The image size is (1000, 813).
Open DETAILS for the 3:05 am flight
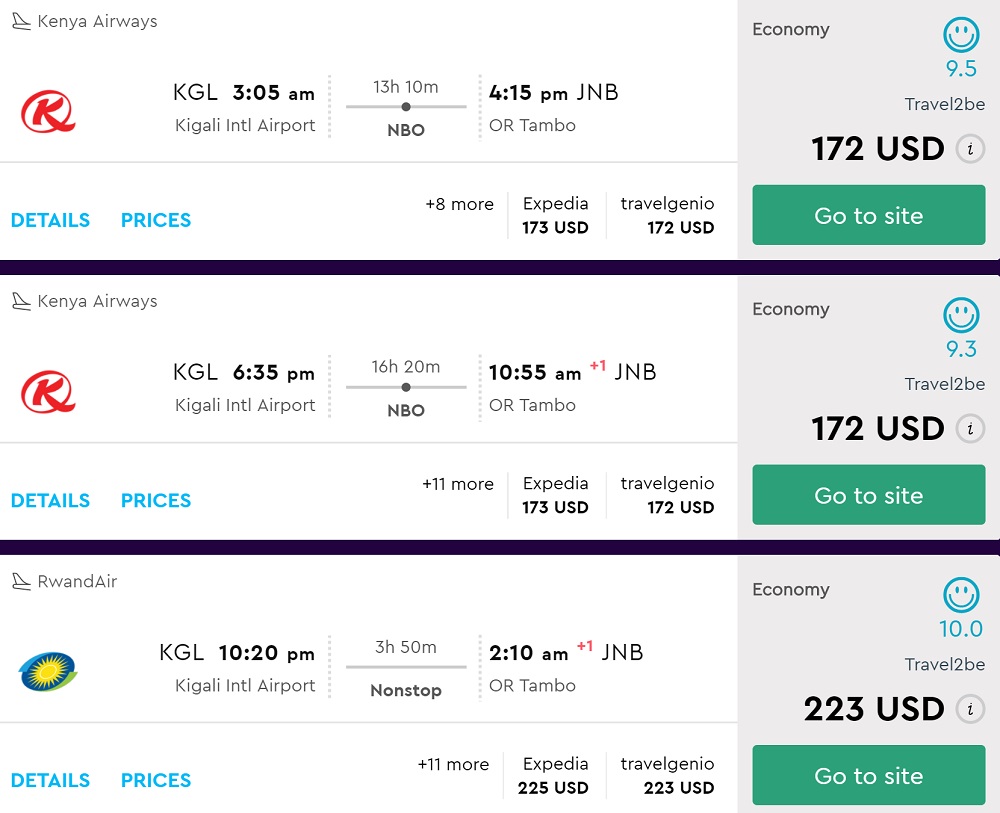(x=50, y=220)
